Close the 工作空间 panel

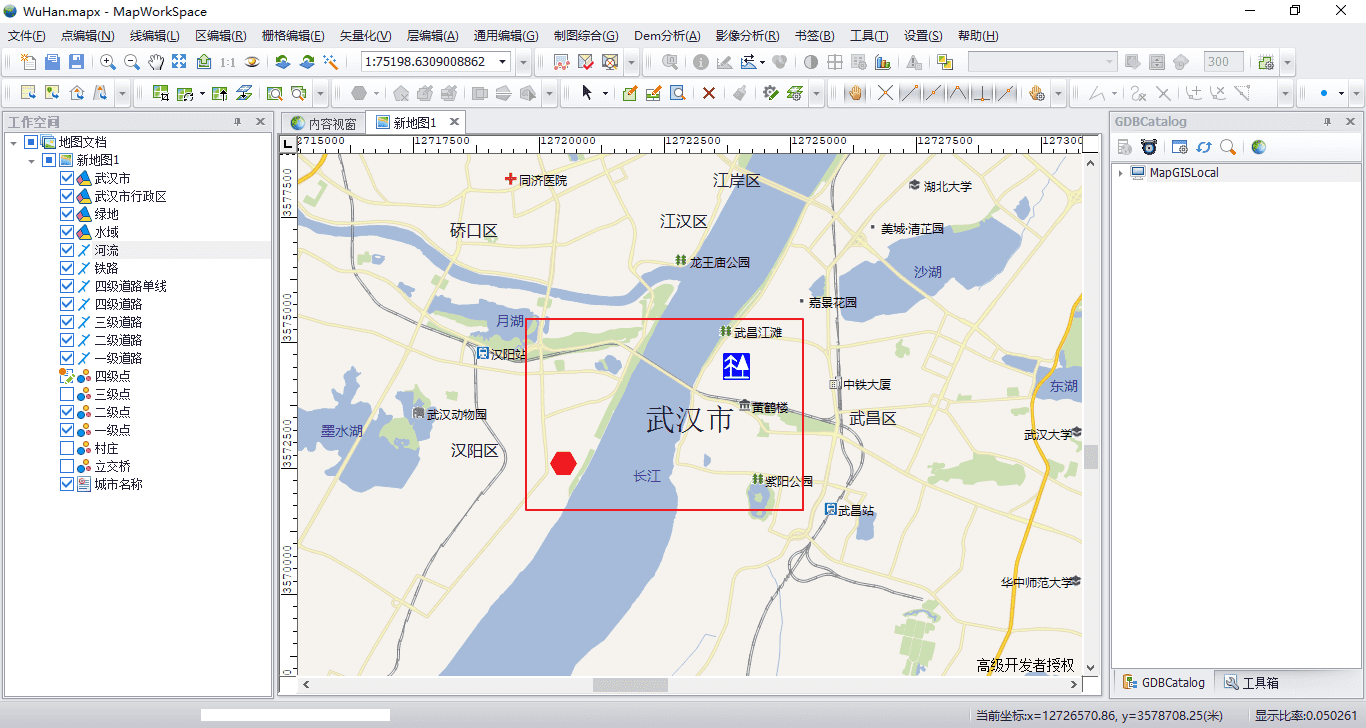260,122
